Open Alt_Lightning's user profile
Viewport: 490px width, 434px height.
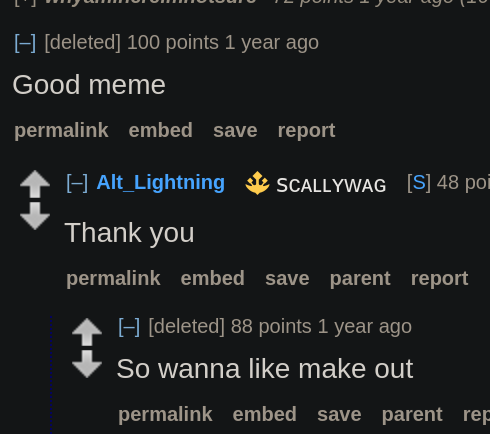coord(161,183)
